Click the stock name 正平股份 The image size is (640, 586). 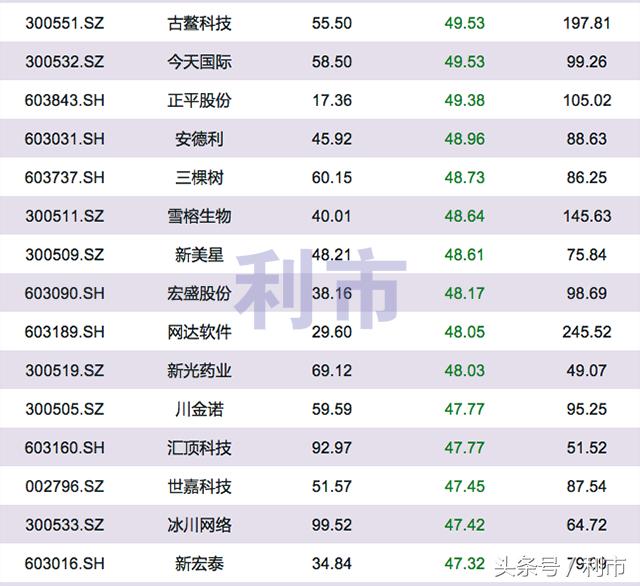click(199, 100)
